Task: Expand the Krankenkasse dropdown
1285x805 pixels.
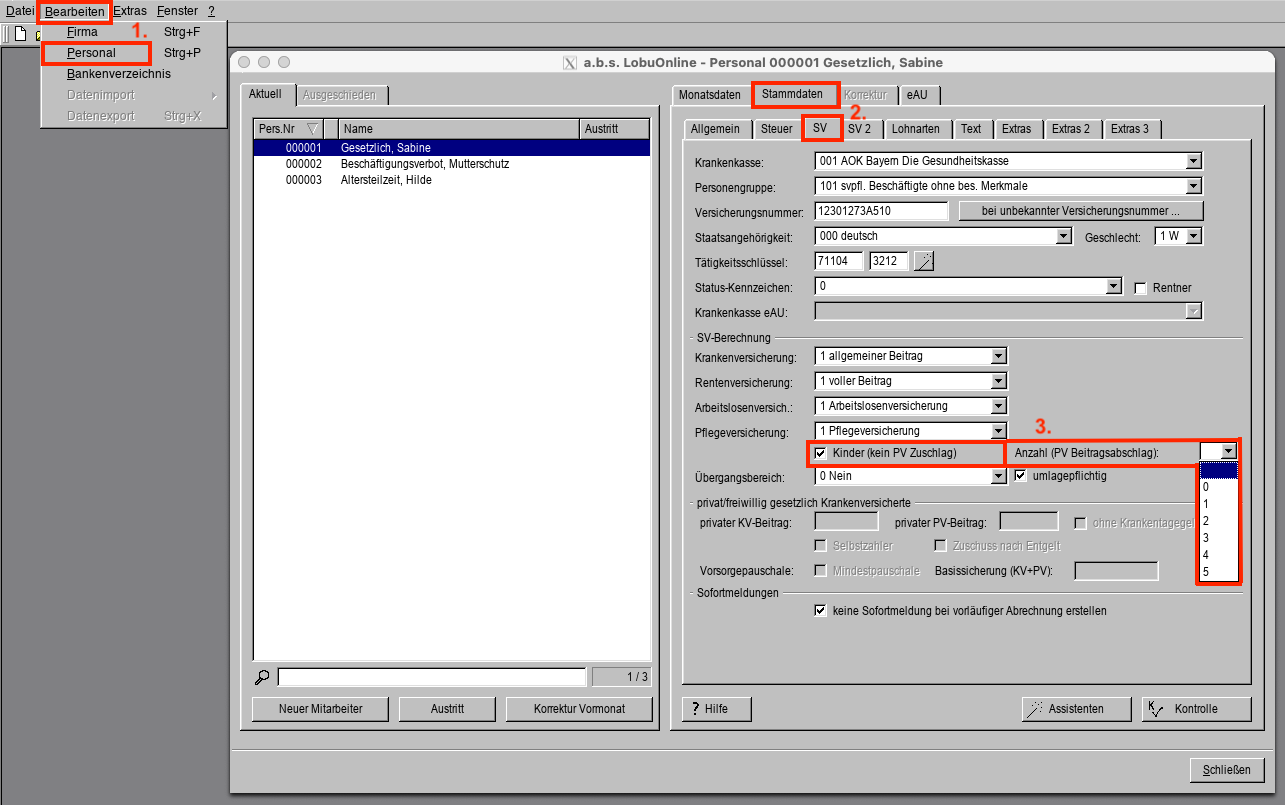Action: pos(1192,161)
